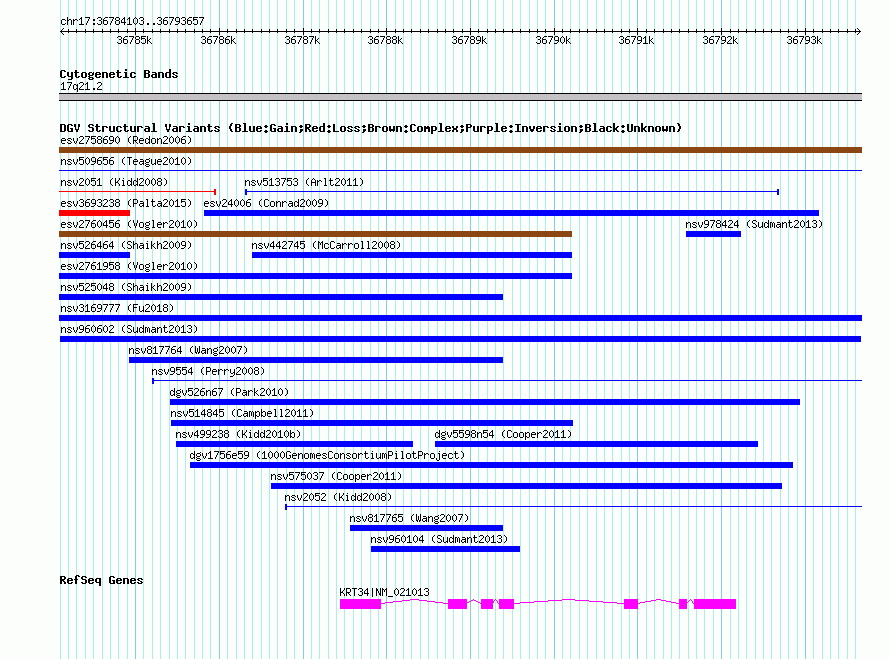This screenshot has height=659, width=890.
Task: Click the nsv978424 short blue bar
Action: point(713,234)
